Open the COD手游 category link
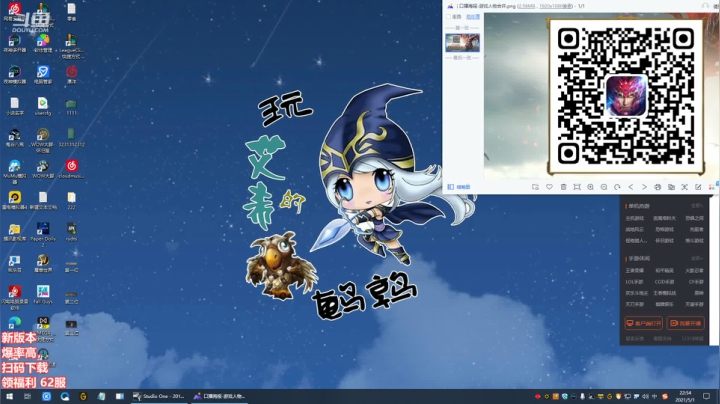This screenshot has width=720, height=404. pos(664,282)
